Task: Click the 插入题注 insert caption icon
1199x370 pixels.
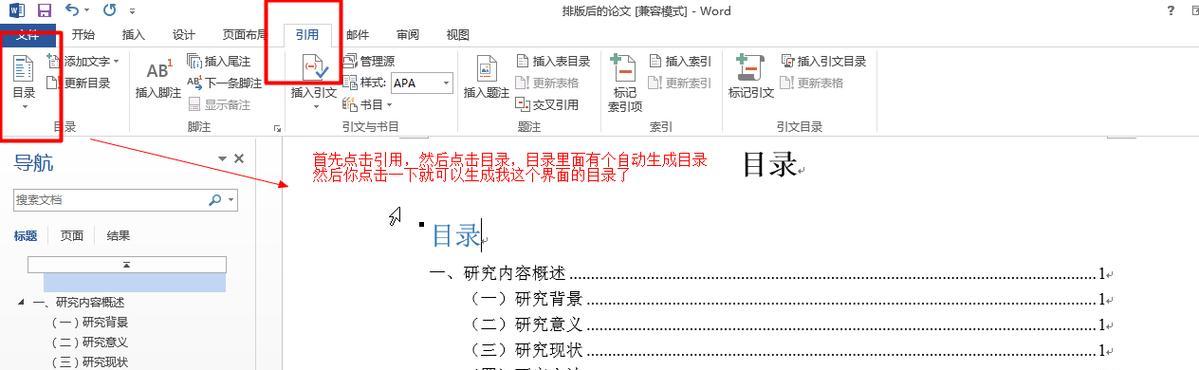Action: (486, 80)
